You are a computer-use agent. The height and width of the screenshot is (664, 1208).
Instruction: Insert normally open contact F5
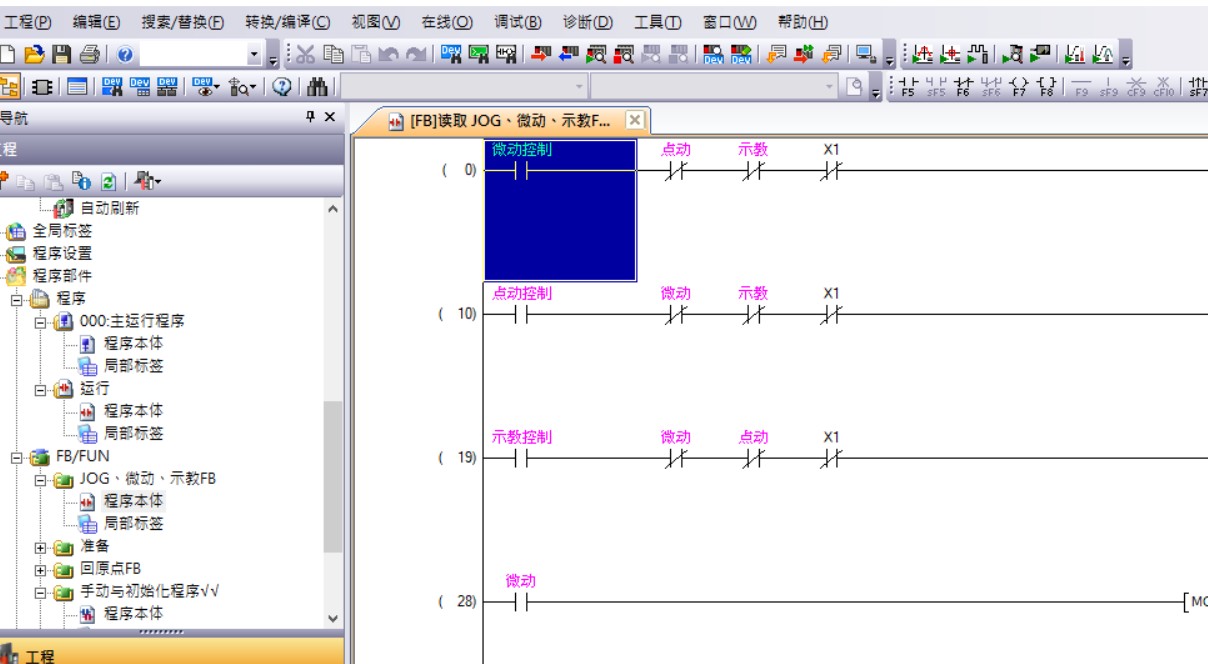pos(908,87)
